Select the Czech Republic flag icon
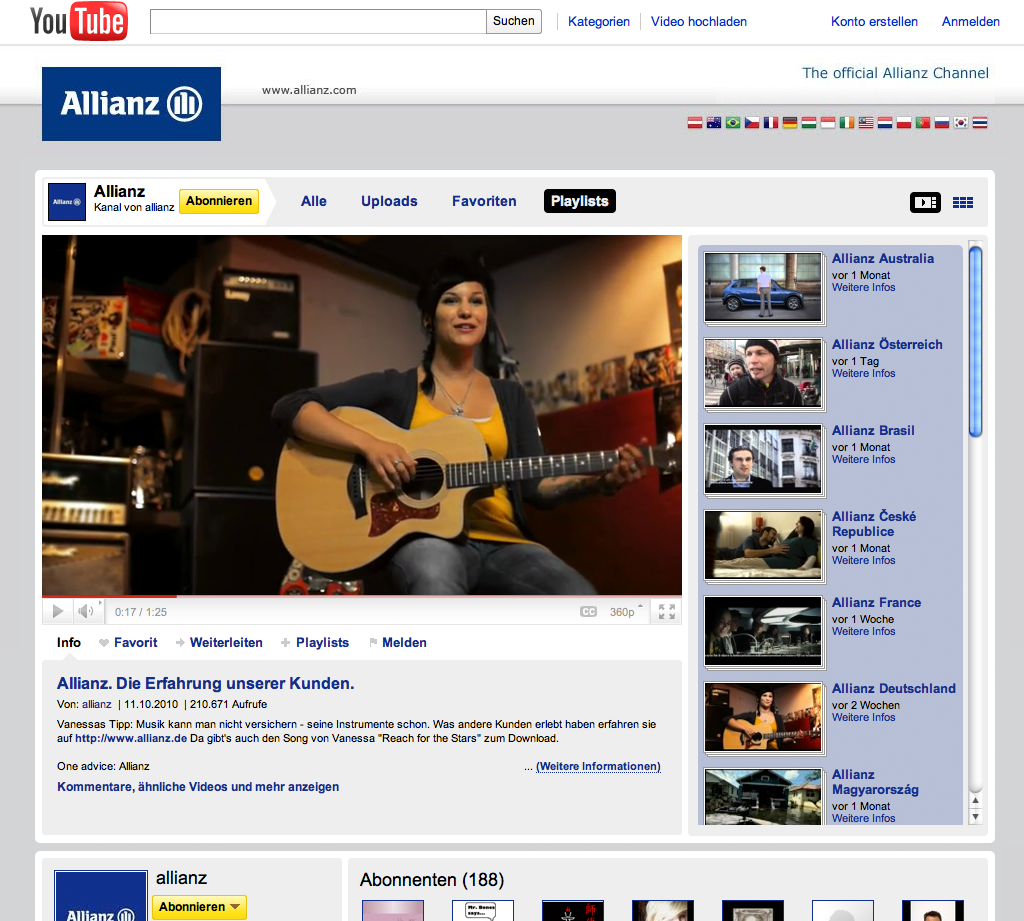The image size is (1024, 921). point(752,123)
